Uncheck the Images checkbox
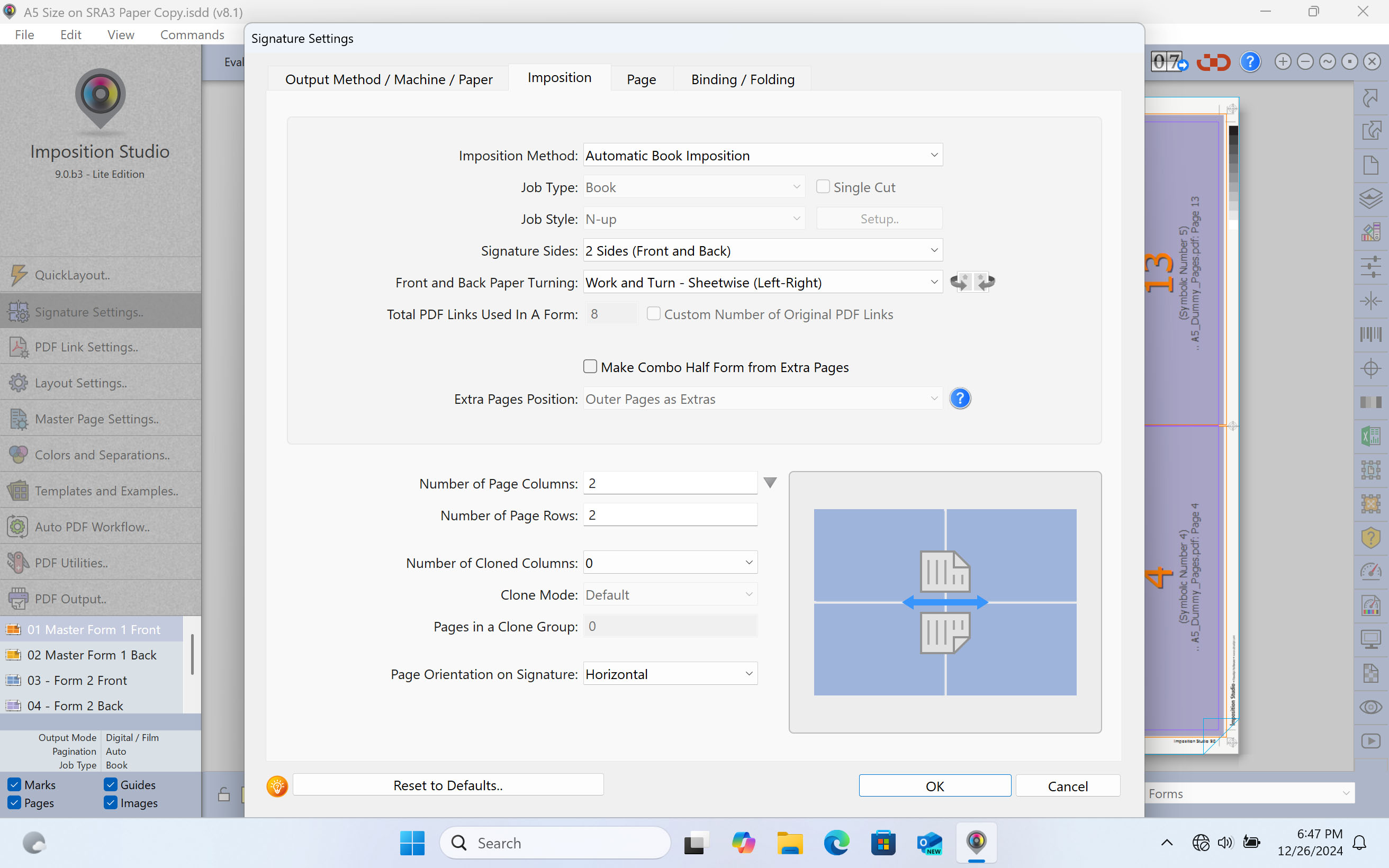The width and height of the screenshot is (1389, 868). click(111, 803)
